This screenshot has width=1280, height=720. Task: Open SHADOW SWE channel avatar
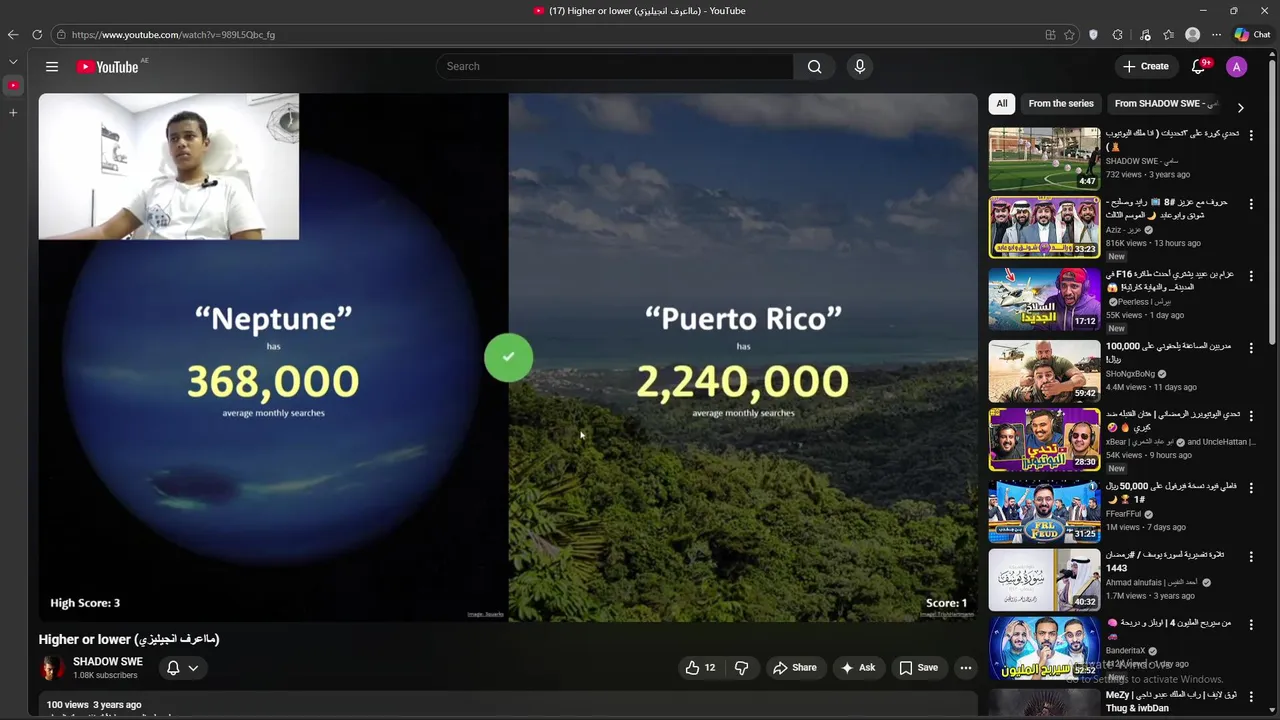(x=52, y=668)
